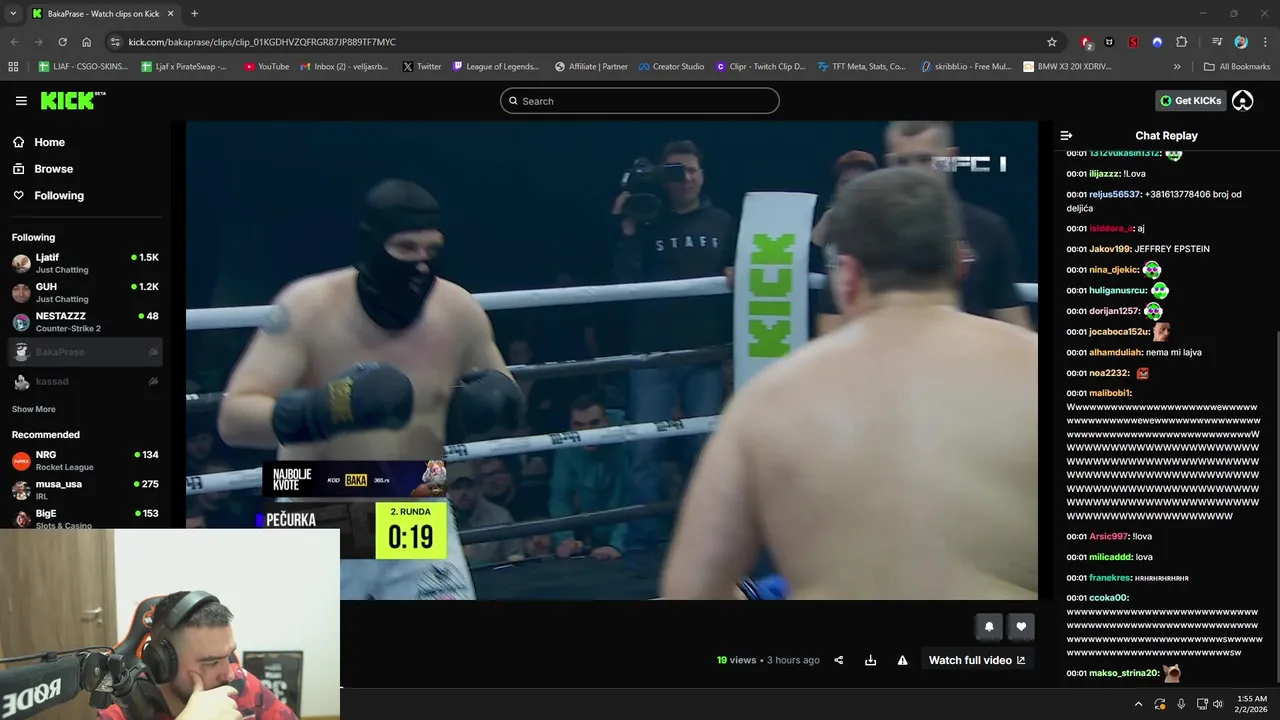
Task: Open the All Bookmarks folder
Action: coord(1237,67)
